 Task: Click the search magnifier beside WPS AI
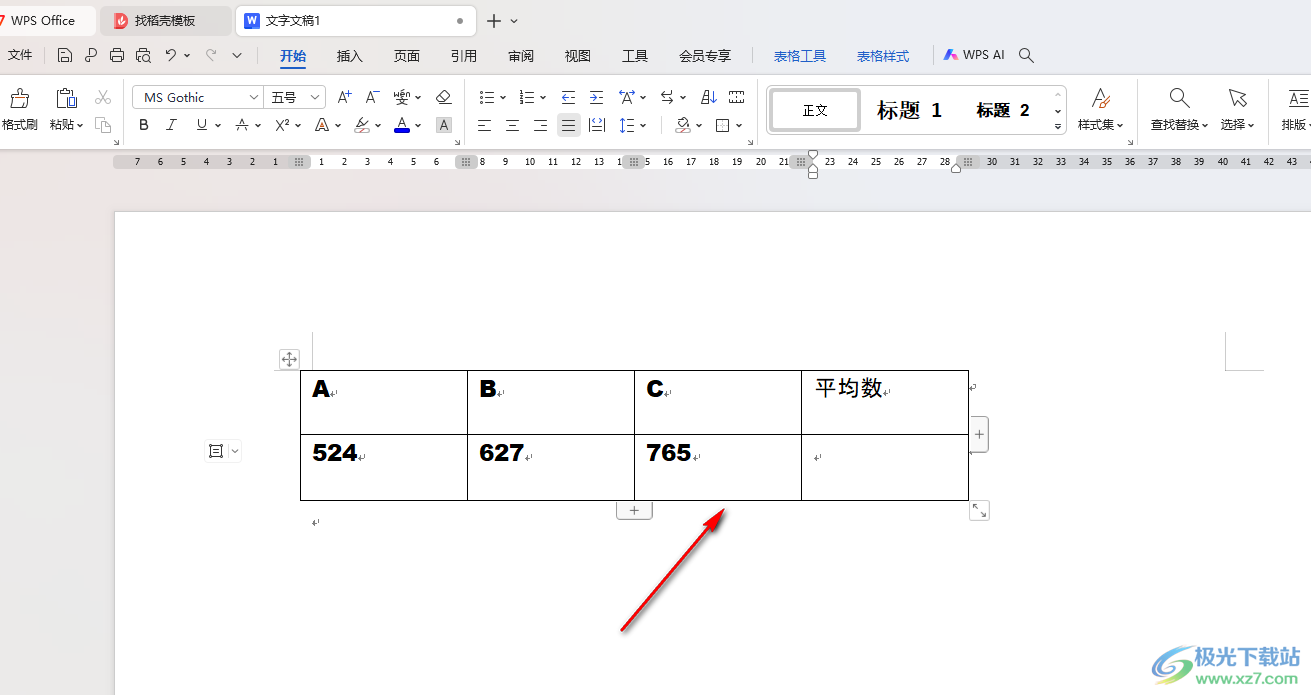click(x=1025, y=56)
